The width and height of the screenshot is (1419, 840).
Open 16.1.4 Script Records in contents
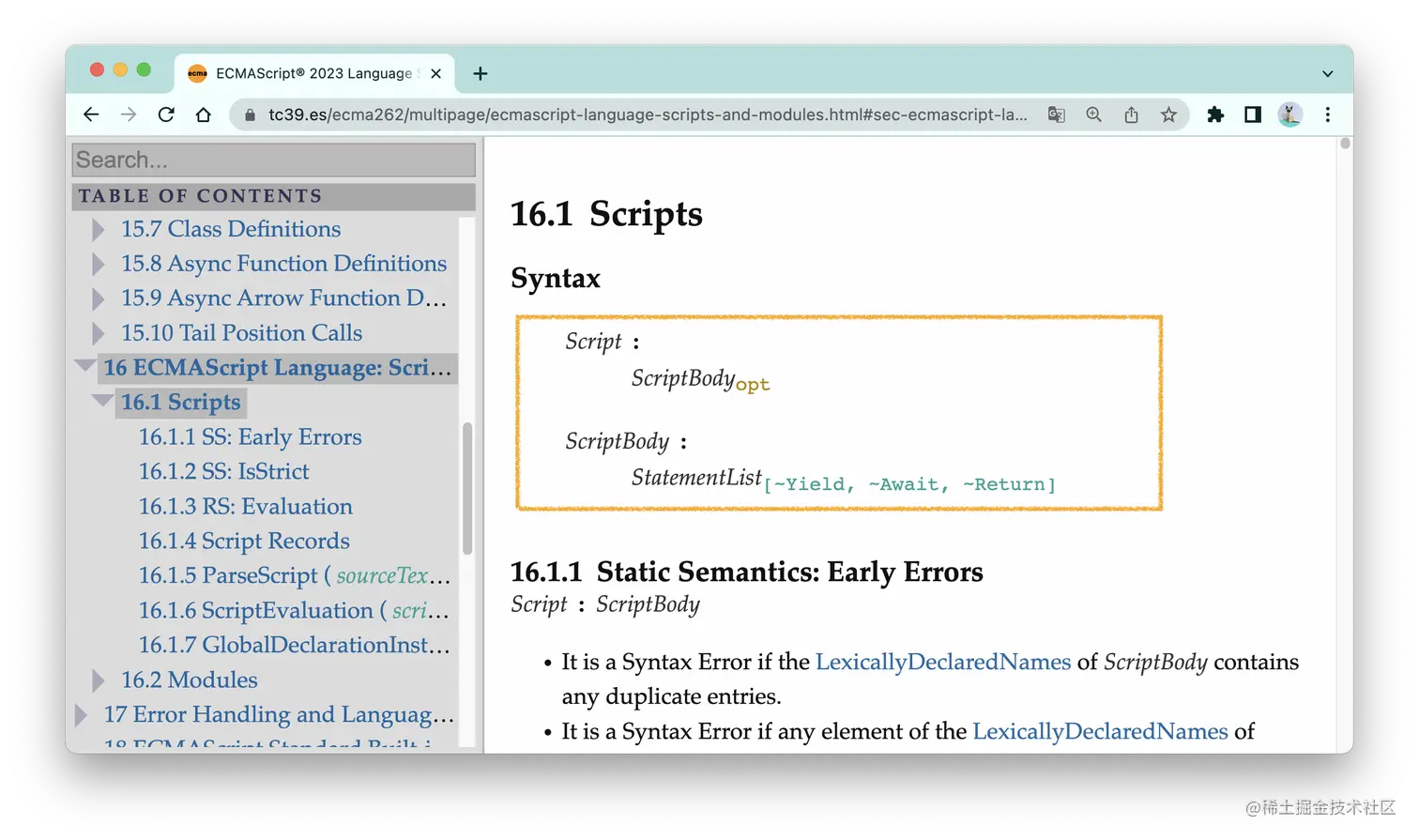point(243,541)
